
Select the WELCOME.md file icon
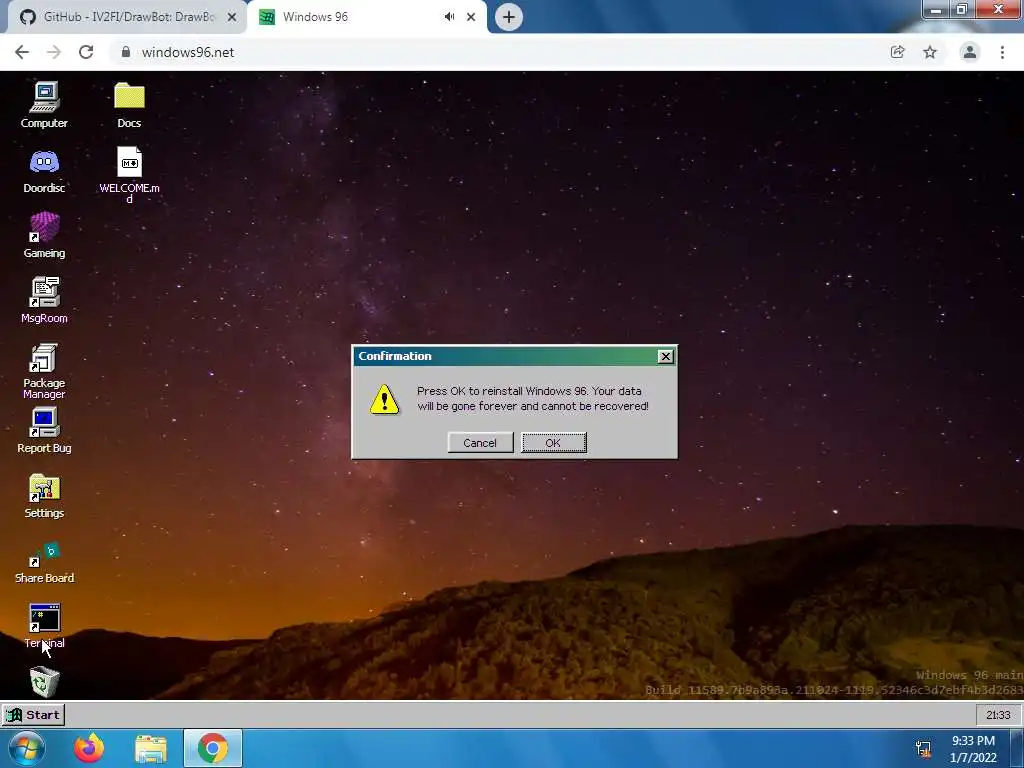[x=129, y=174]
